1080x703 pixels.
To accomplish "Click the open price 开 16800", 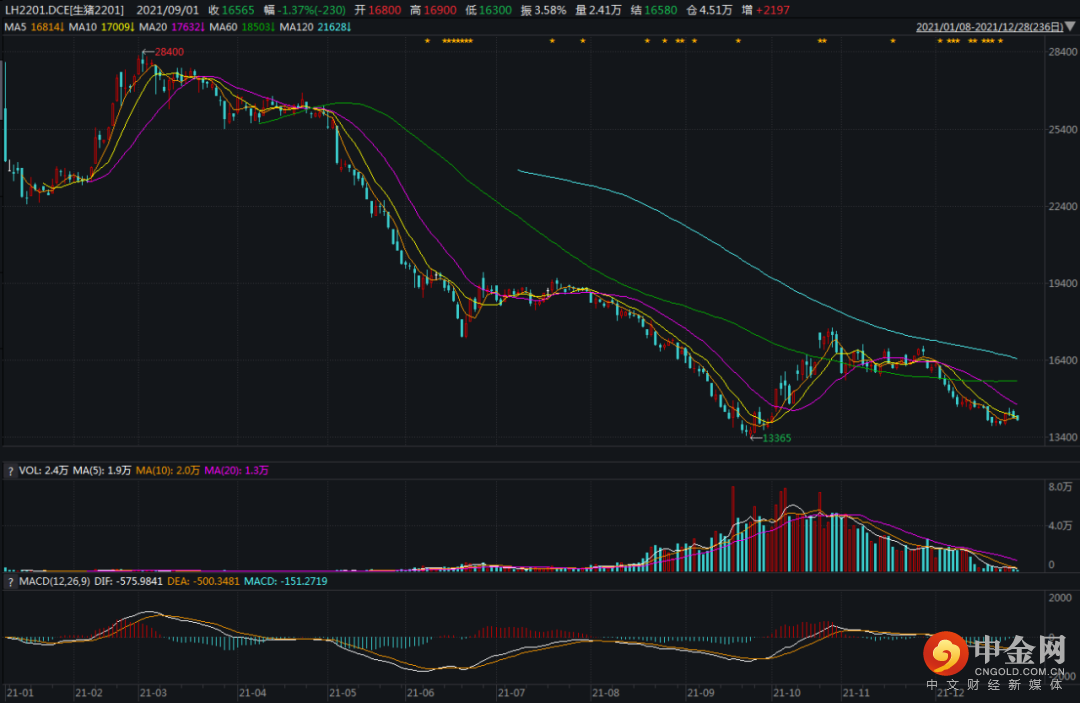I will (x=378, y=10).
